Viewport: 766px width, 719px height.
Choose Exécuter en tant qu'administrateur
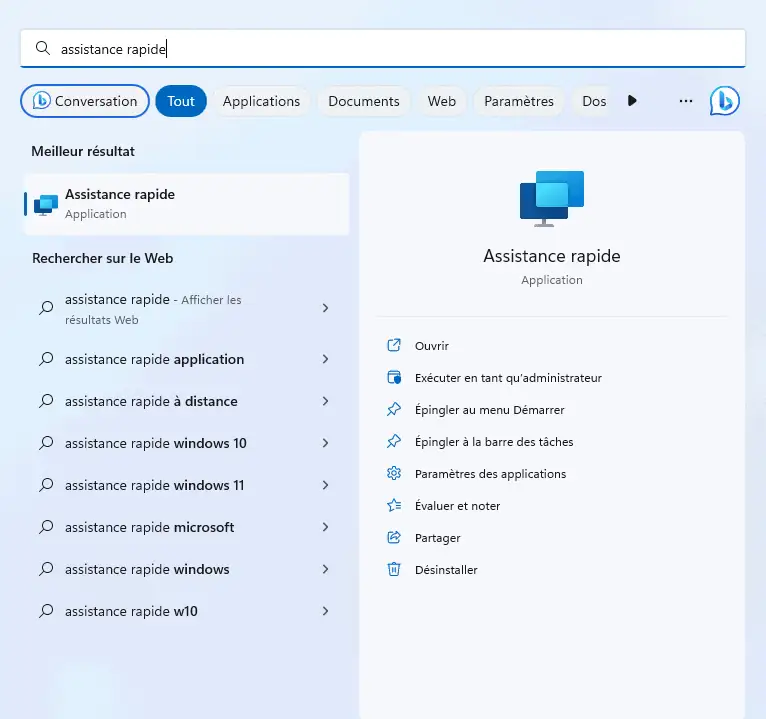pyautogui.click(x=508, y=378)
